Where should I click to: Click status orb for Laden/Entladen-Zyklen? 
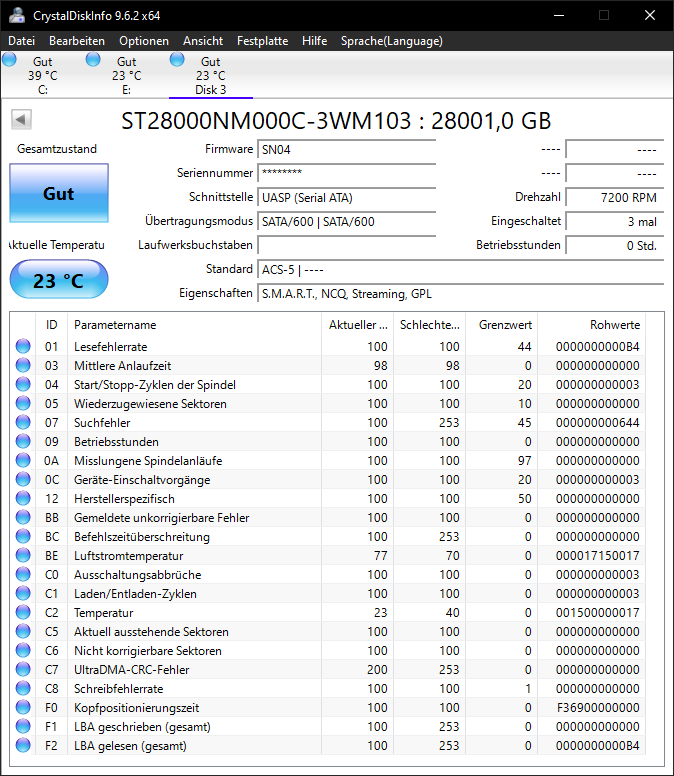pyautogui.click(x=23, y=593)
